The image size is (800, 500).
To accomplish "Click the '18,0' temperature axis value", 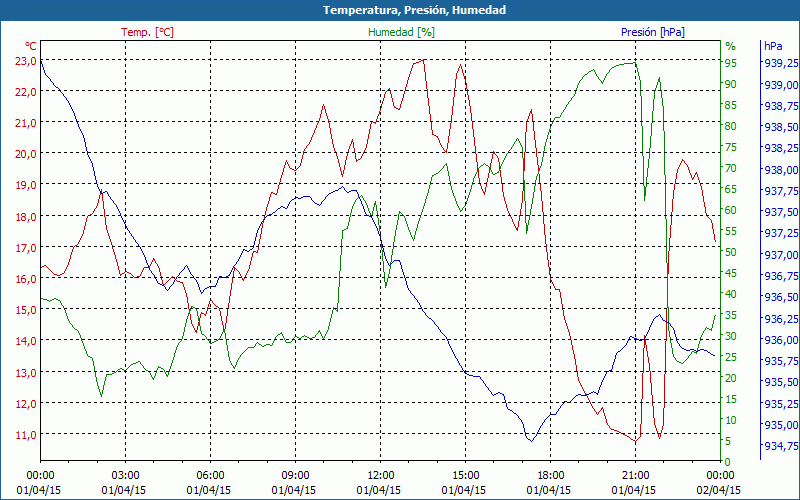I will coord(25,217).
